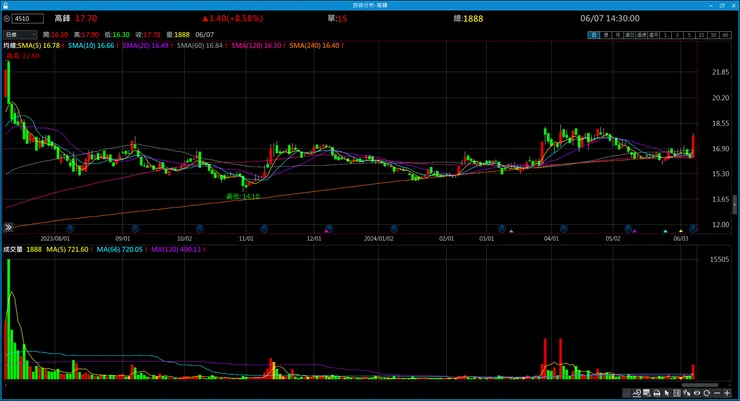Screen dimensions: 740x401
Task: Click the SMA(10) 16.66 label
Action: coord(93,46)
